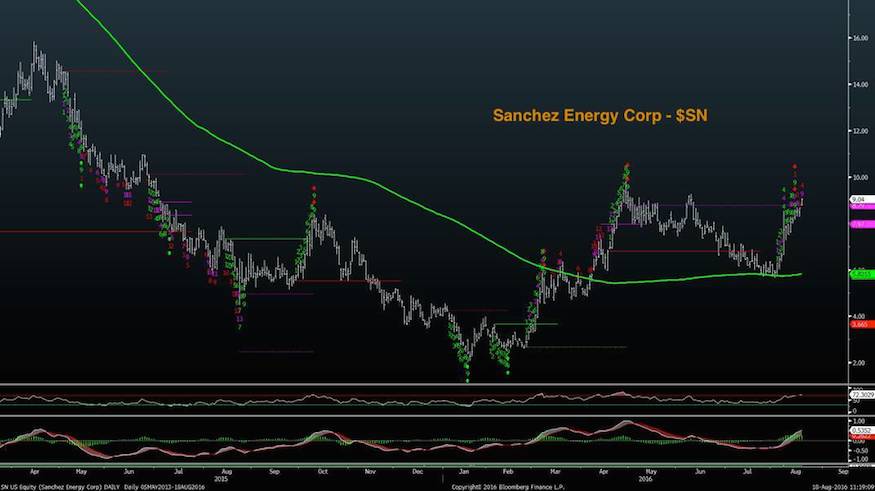Screen dimensions: 875x491
Task: Click the Oct month label on time axis
Action: pyautogui.click(x=323, y=471)
